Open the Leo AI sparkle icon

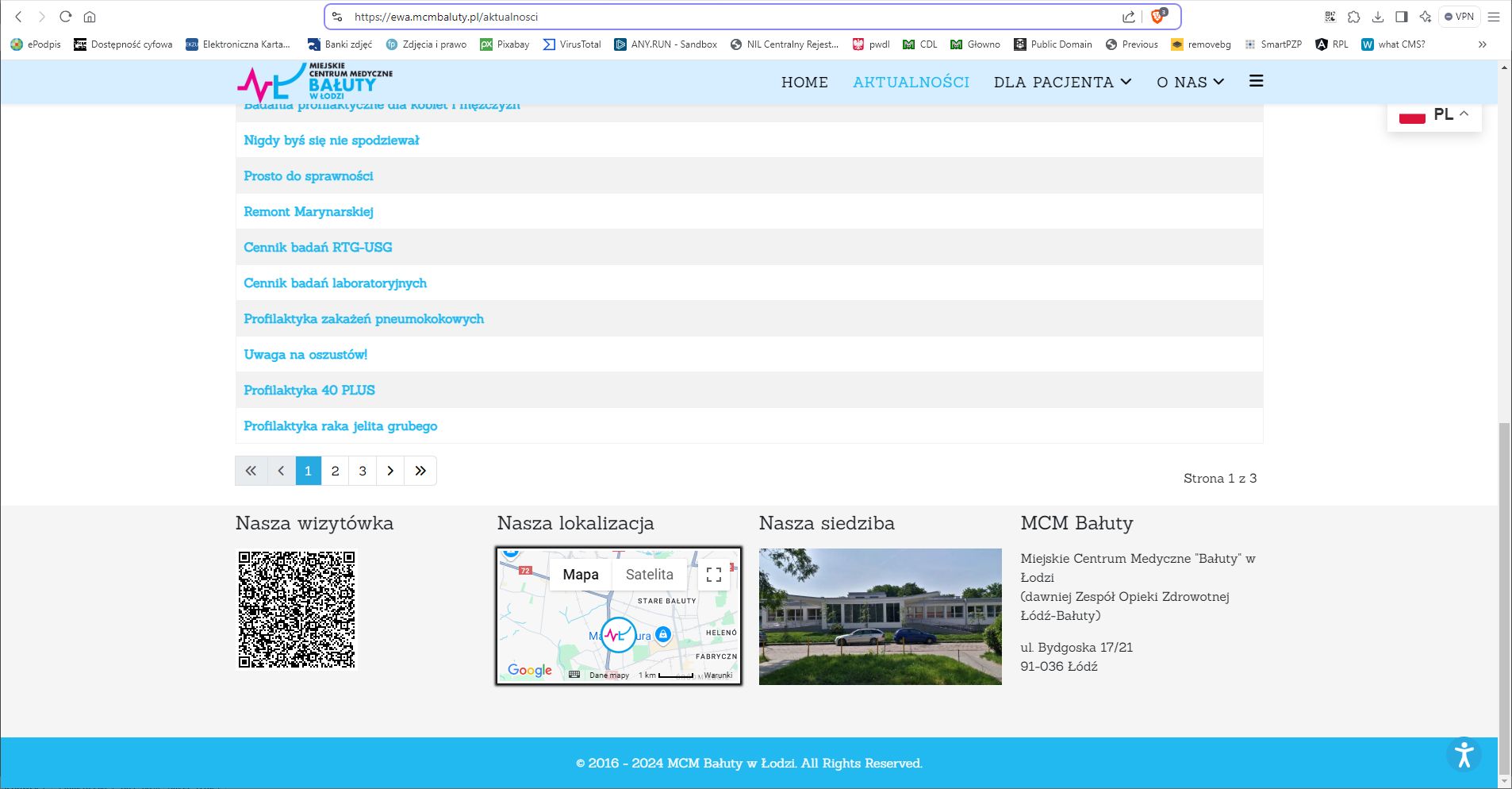(1426, 17)
